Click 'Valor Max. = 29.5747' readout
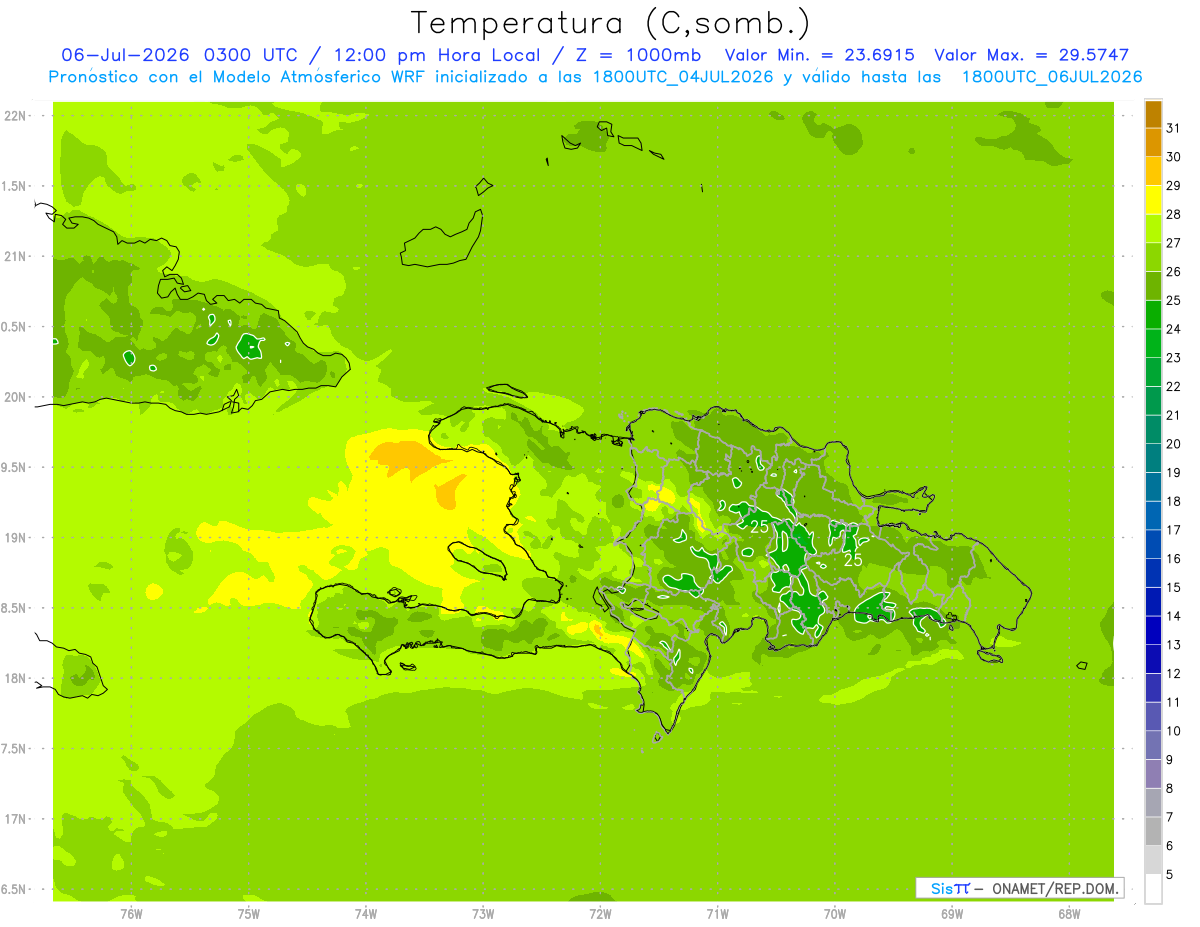 coord(1031,55)
